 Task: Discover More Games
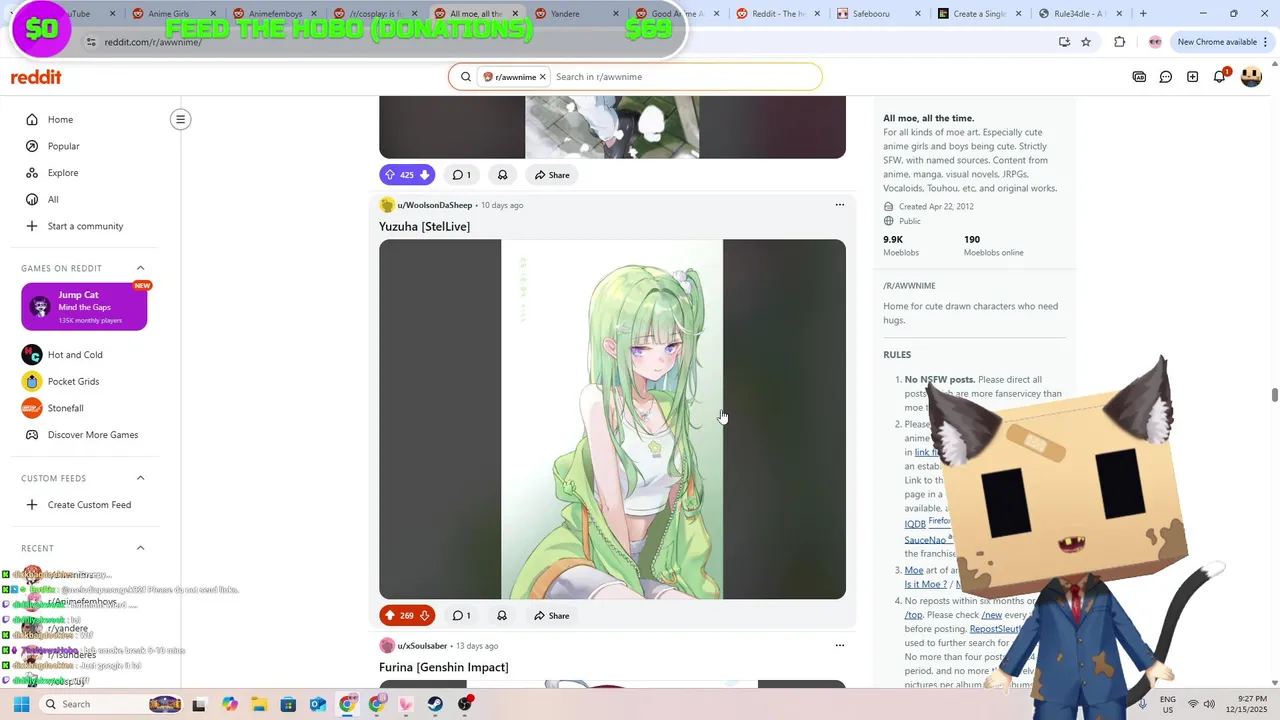(92, 435)
